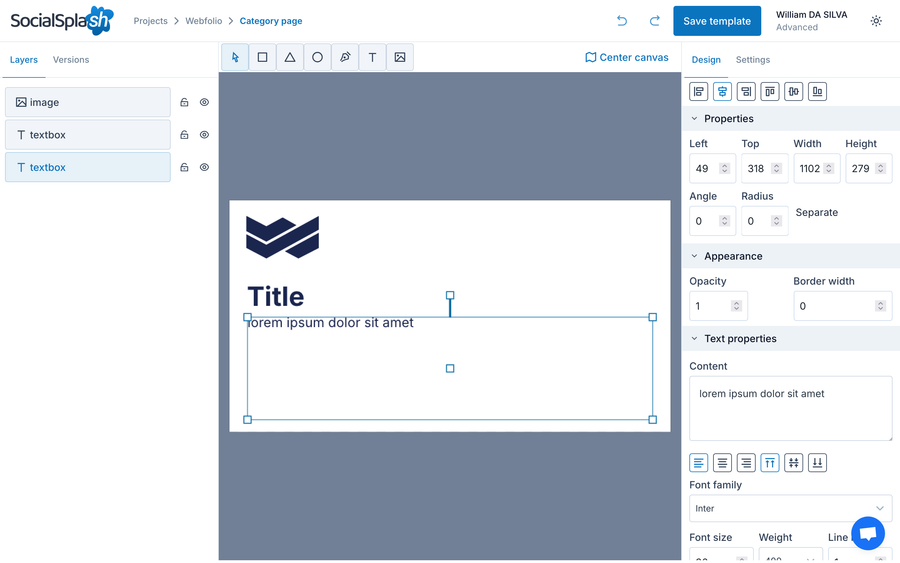Click the redo arrow icon
The image size is (900, 563).
pyautogui.click(x=654, y=21)
